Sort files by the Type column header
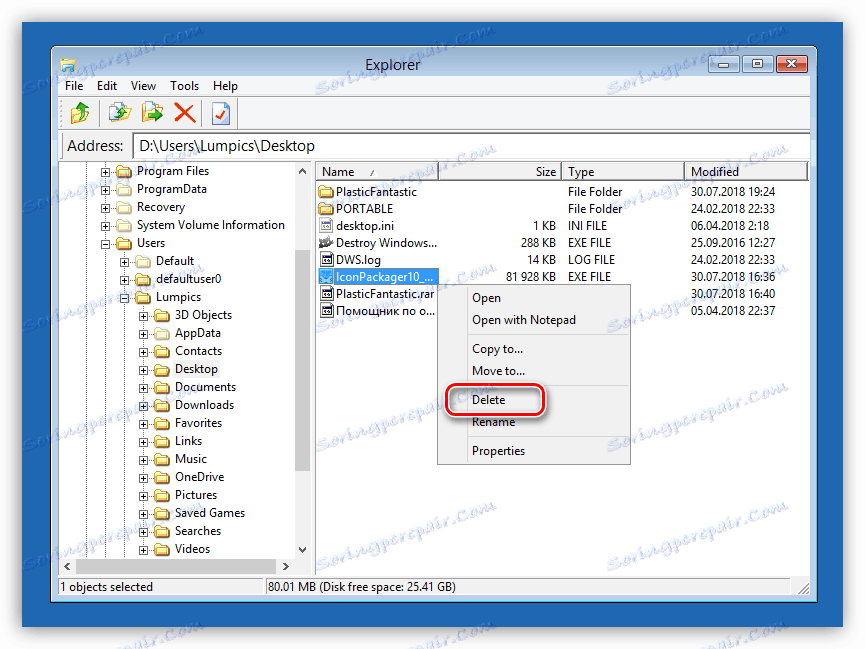Screen dimensions: 865x649 pyautogui.click(x=623, y=172)
